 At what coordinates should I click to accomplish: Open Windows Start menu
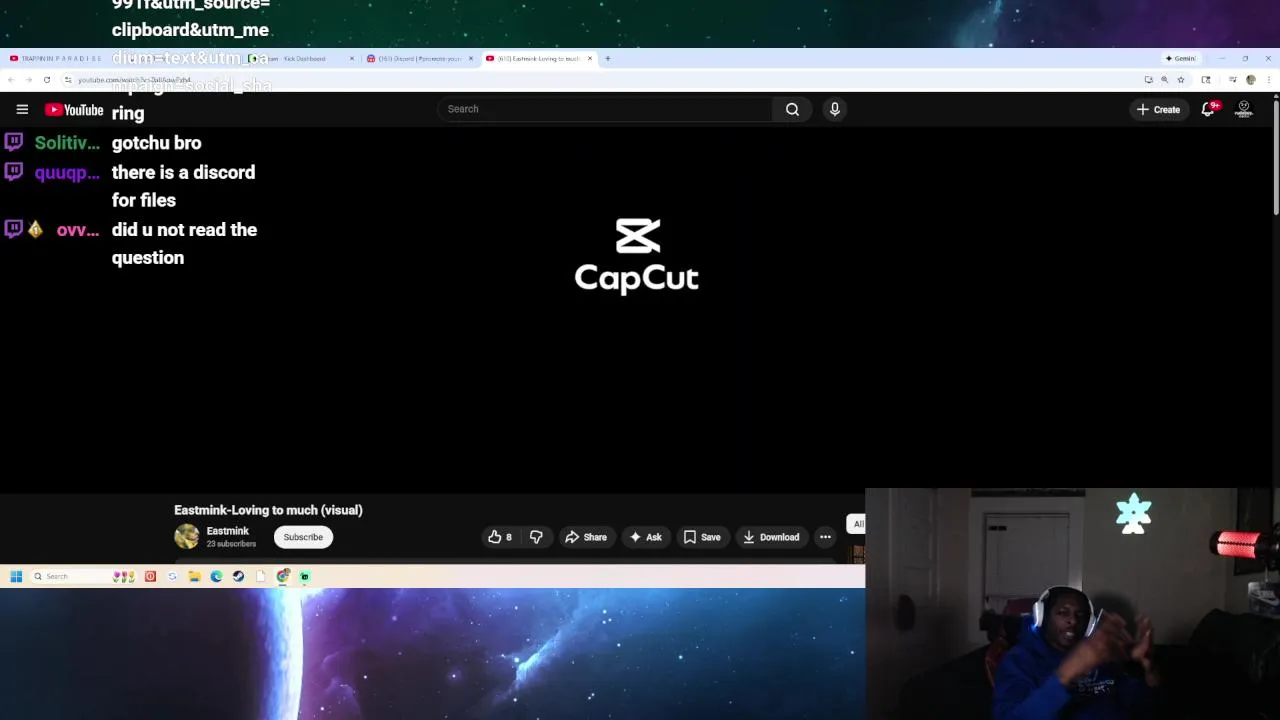[16, 576]
